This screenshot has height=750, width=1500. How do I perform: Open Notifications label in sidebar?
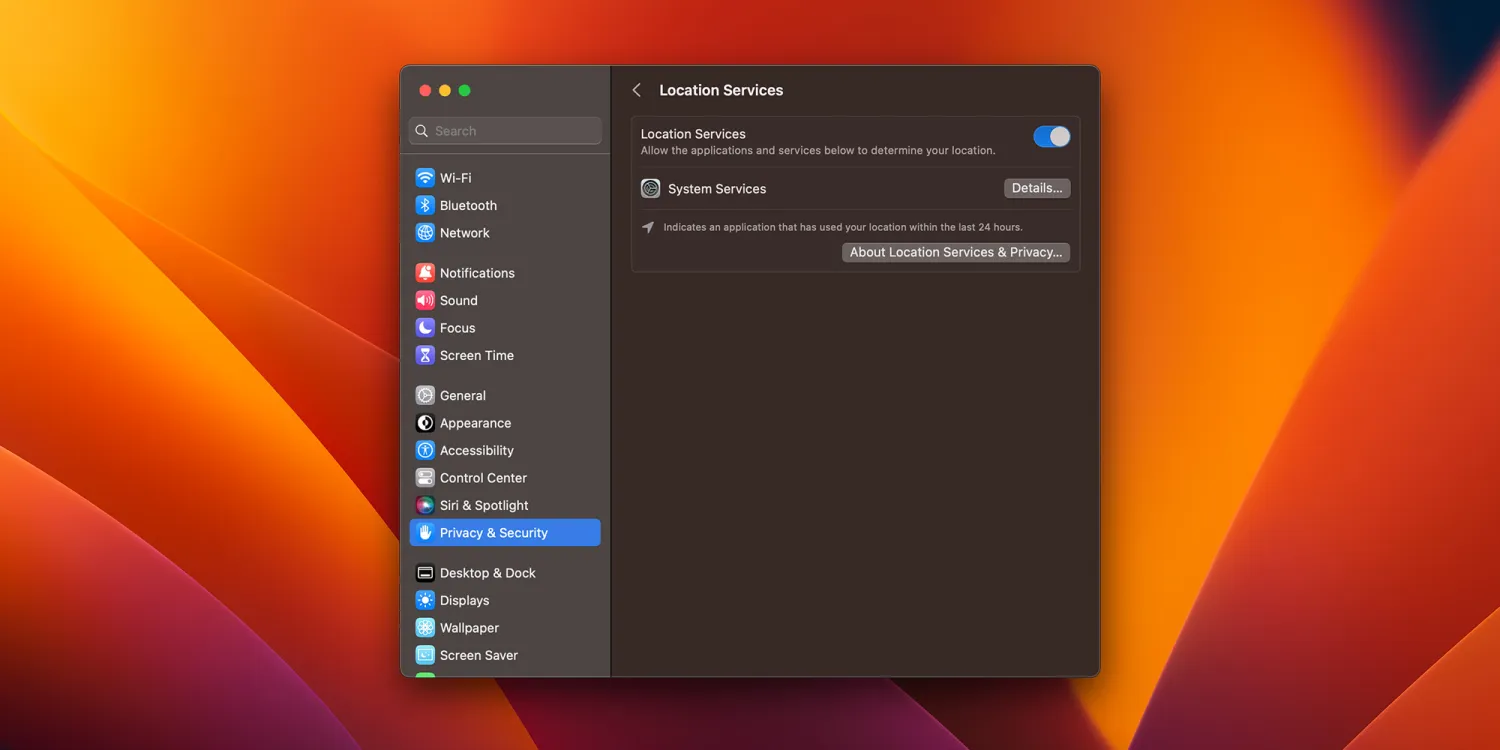[x=477, y=273]
